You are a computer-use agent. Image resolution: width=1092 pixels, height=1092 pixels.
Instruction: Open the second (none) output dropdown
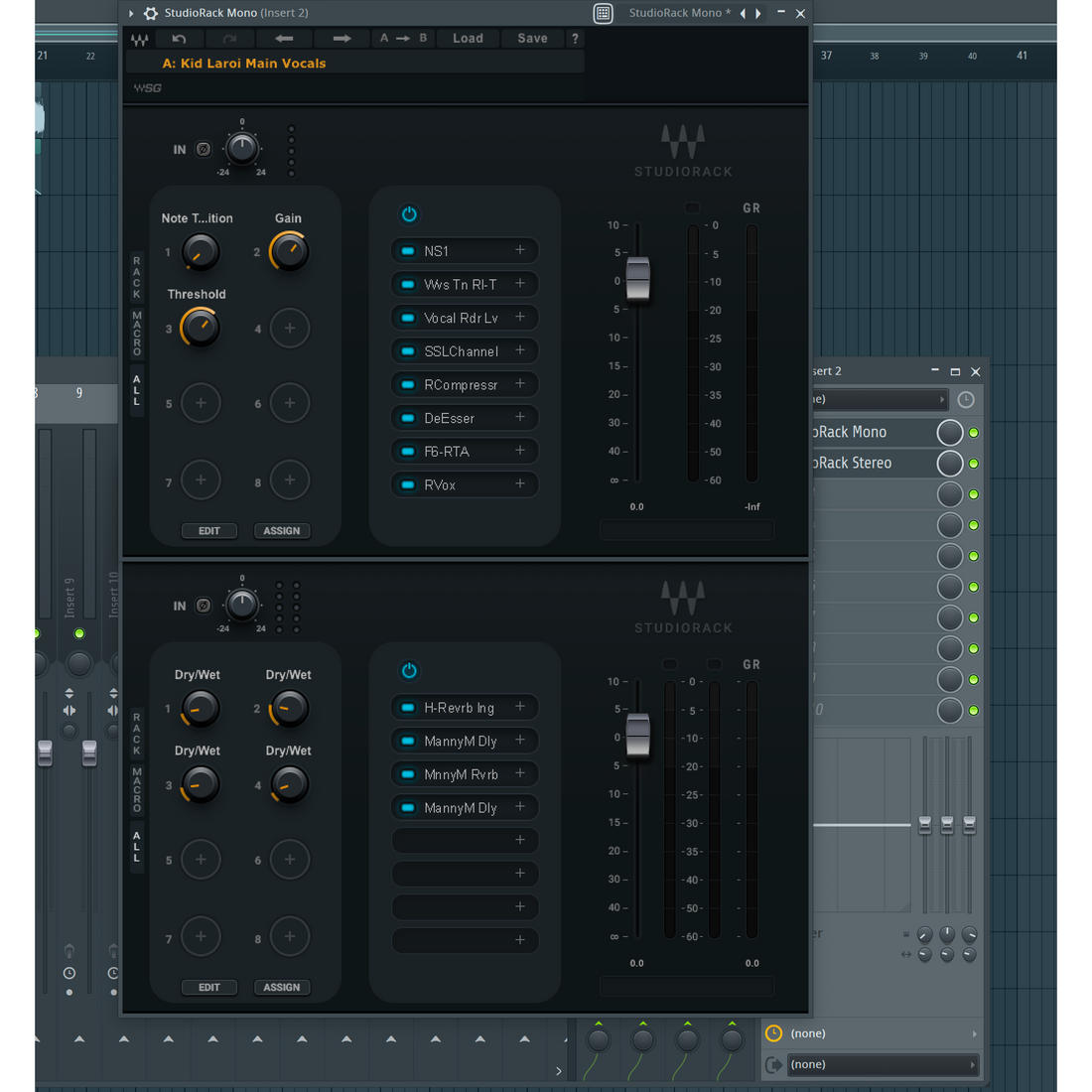tap(882, 1065)
